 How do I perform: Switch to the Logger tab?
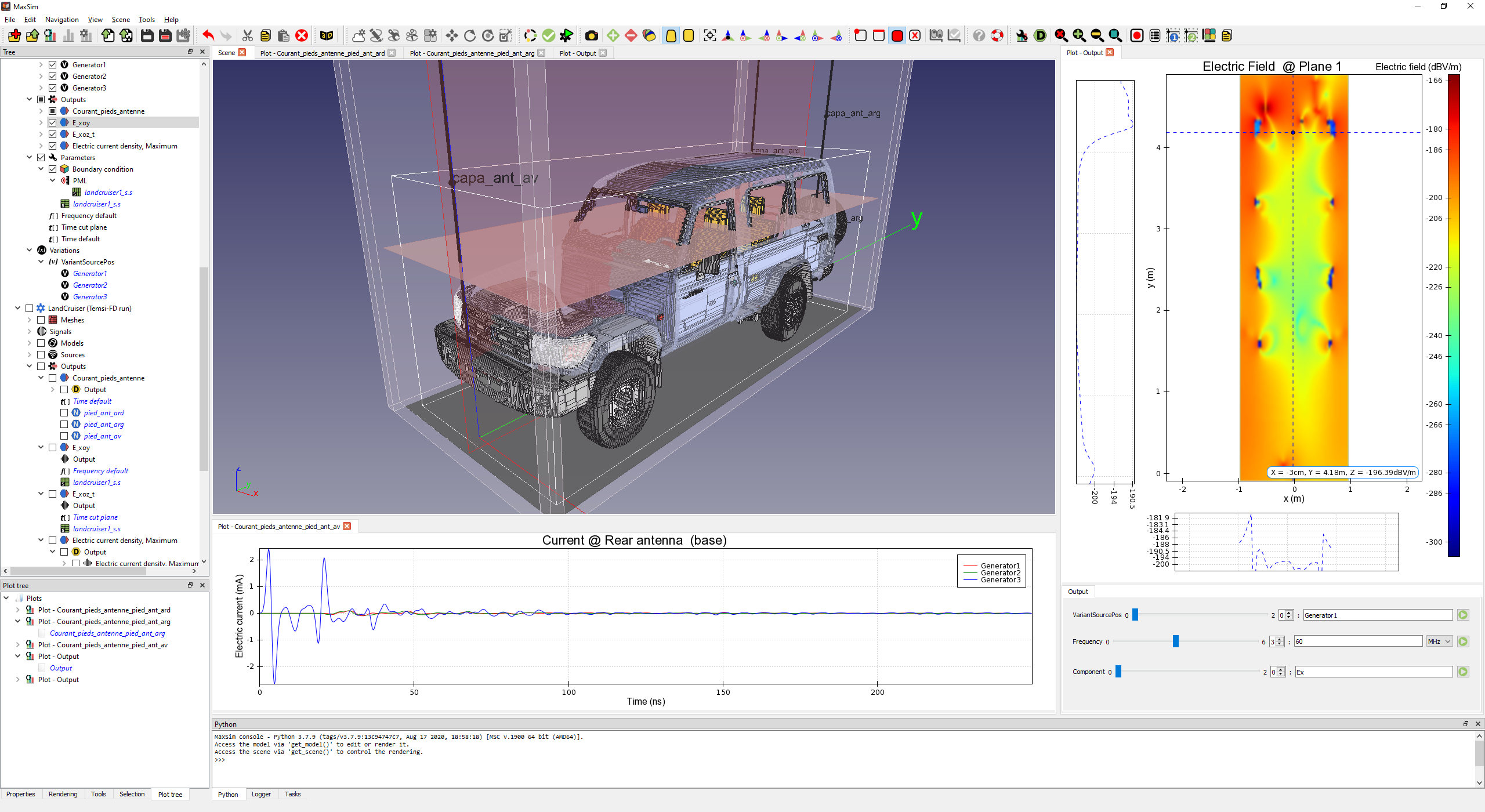261,795
